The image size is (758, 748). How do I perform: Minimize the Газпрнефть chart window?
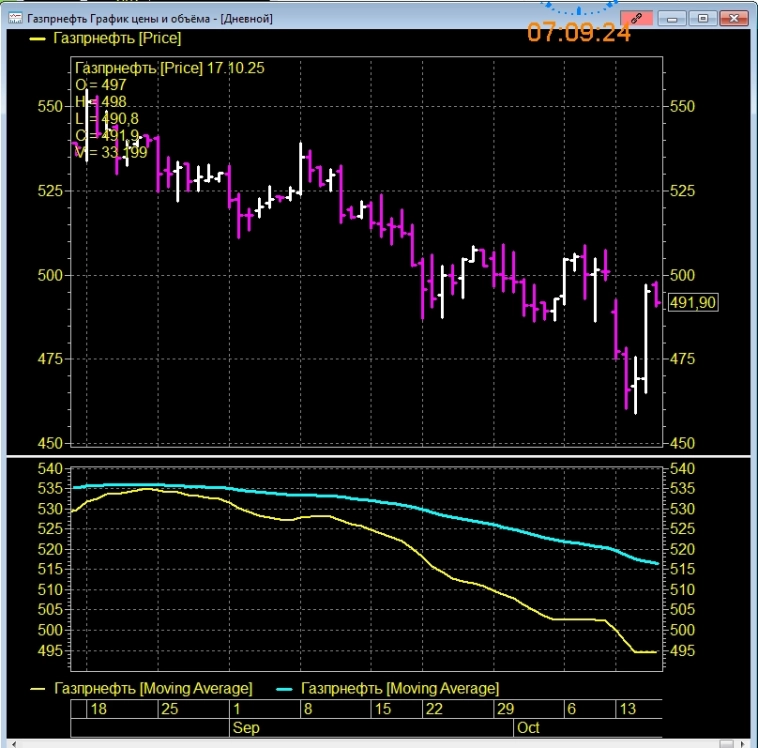673,19
